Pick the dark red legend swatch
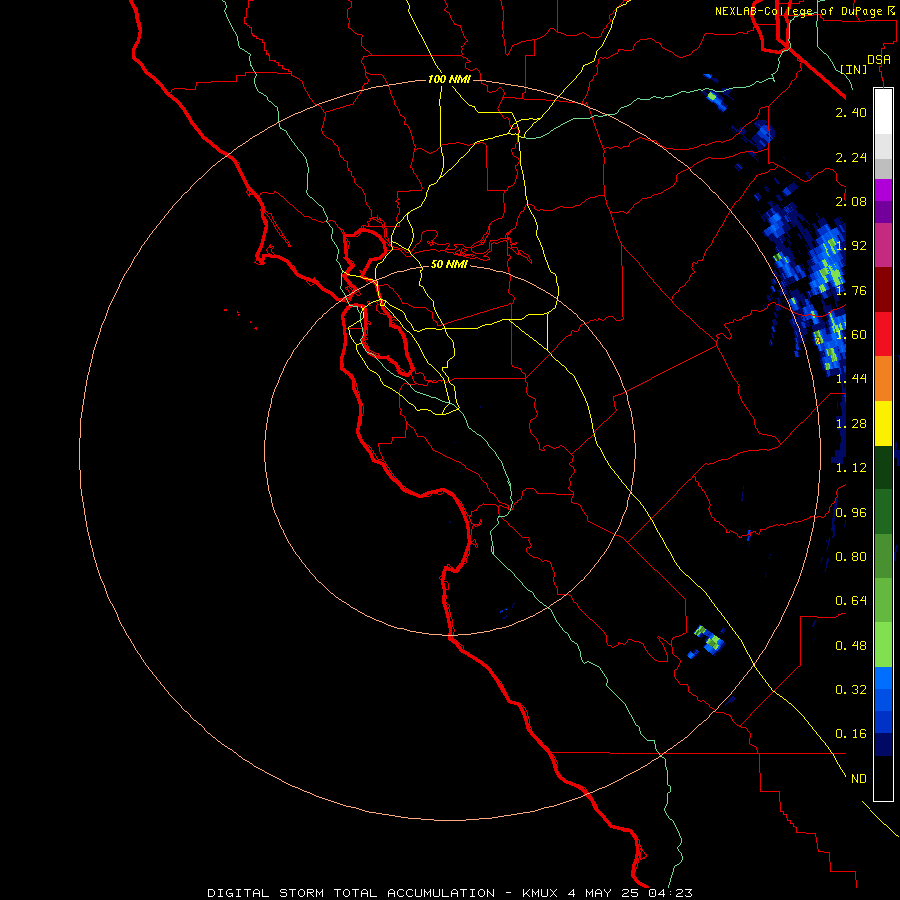Viewport: 900px width, 900px height. tap(883, 290)
